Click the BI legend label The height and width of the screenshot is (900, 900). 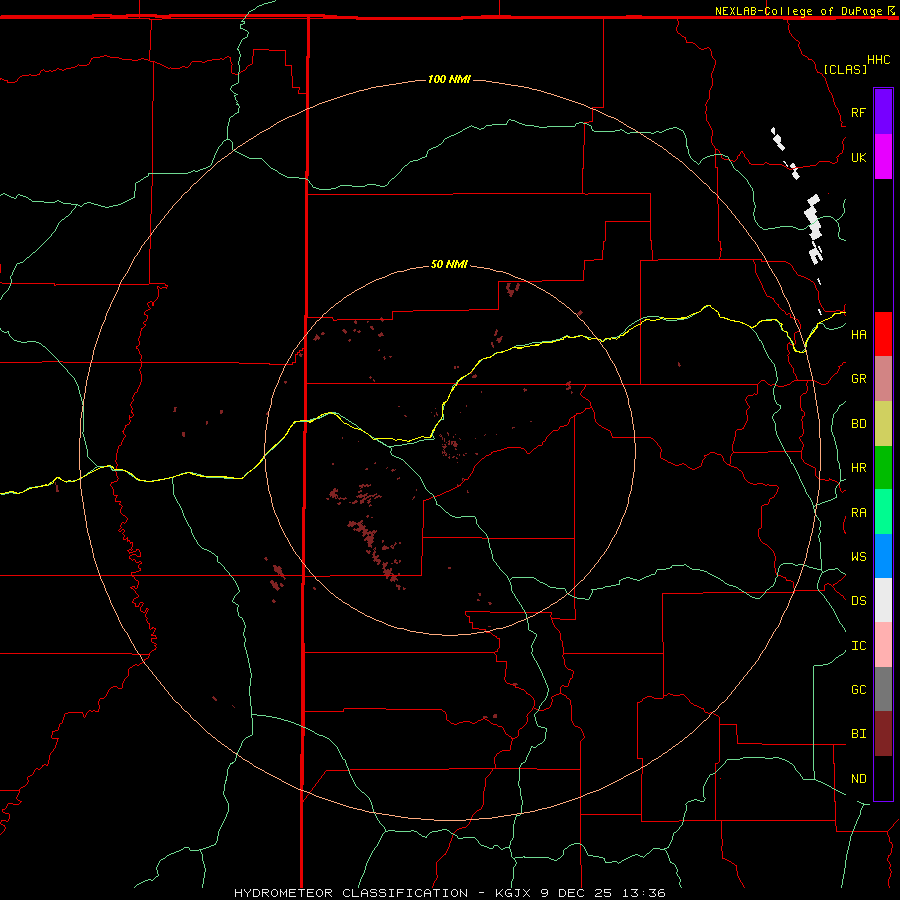tap(858, 734)
